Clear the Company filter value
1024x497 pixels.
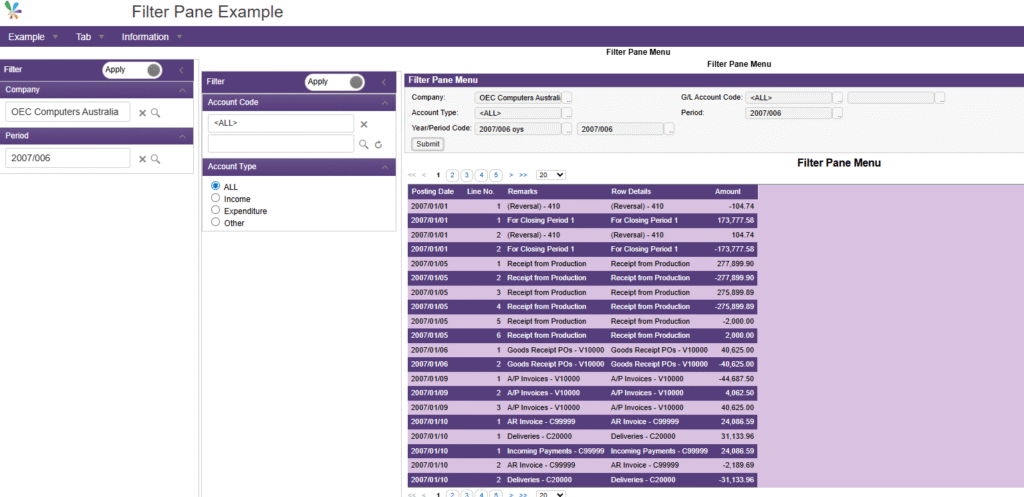(x=142, y=113)
